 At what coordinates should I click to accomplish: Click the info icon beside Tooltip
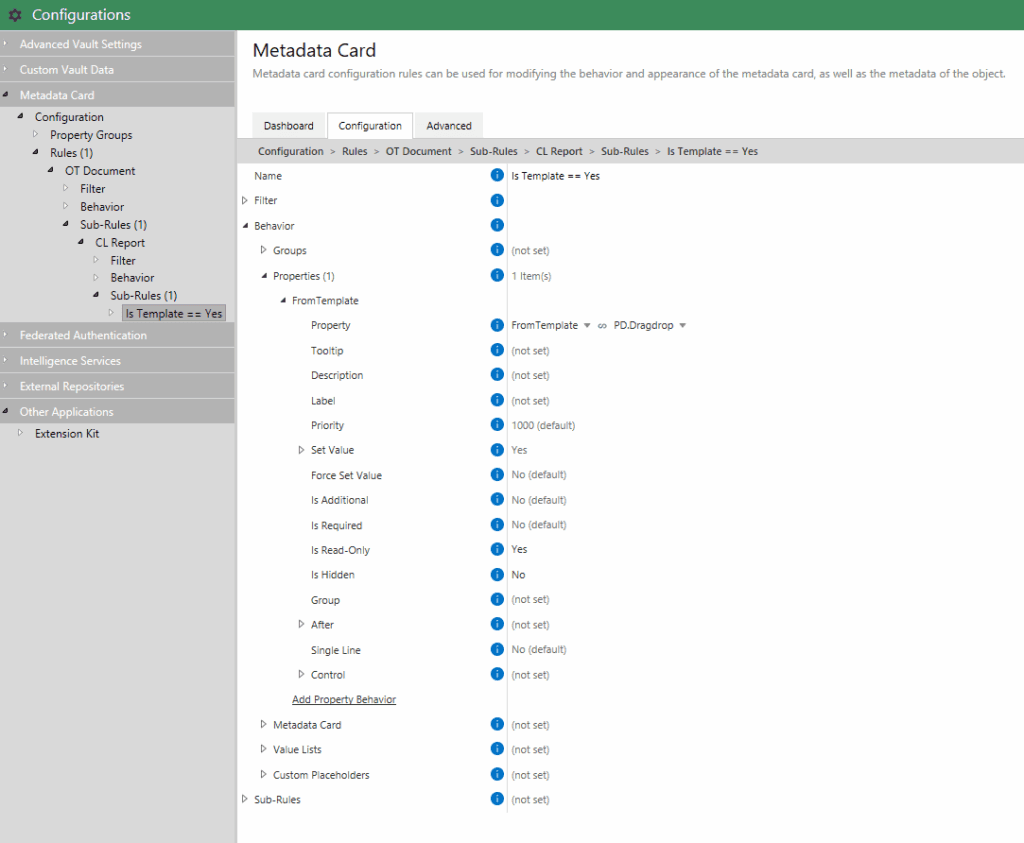(497, 350)
